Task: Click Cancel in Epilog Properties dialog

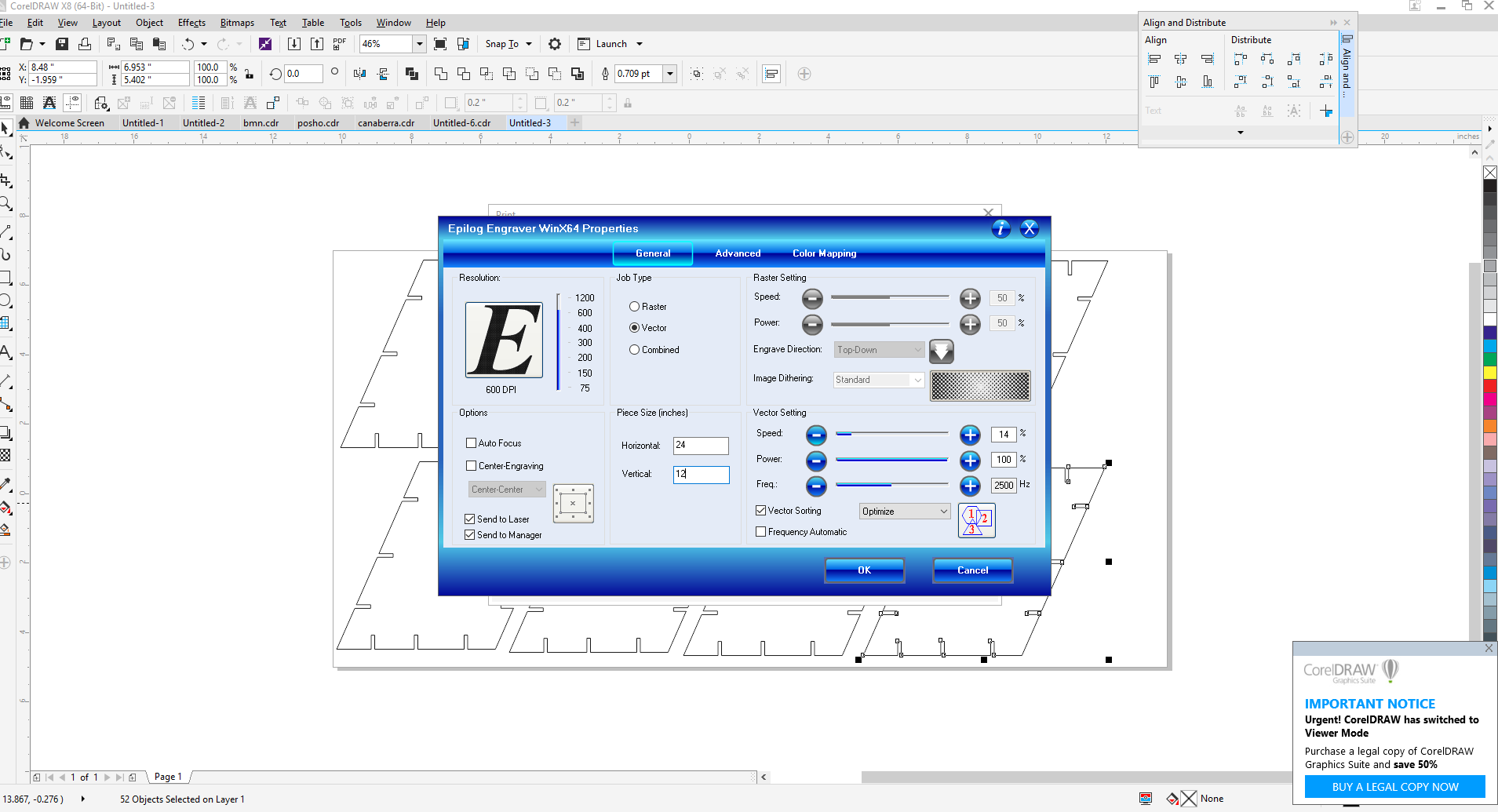Action: coord(972,570)
